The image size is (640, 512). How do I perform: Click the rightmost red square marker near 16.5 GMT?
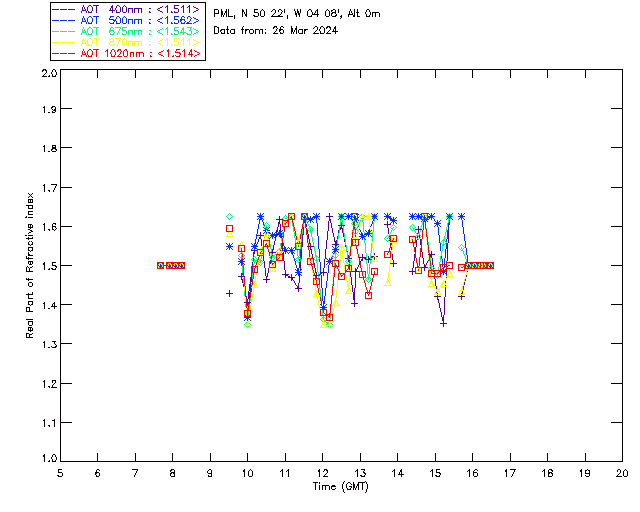[490, 265]
